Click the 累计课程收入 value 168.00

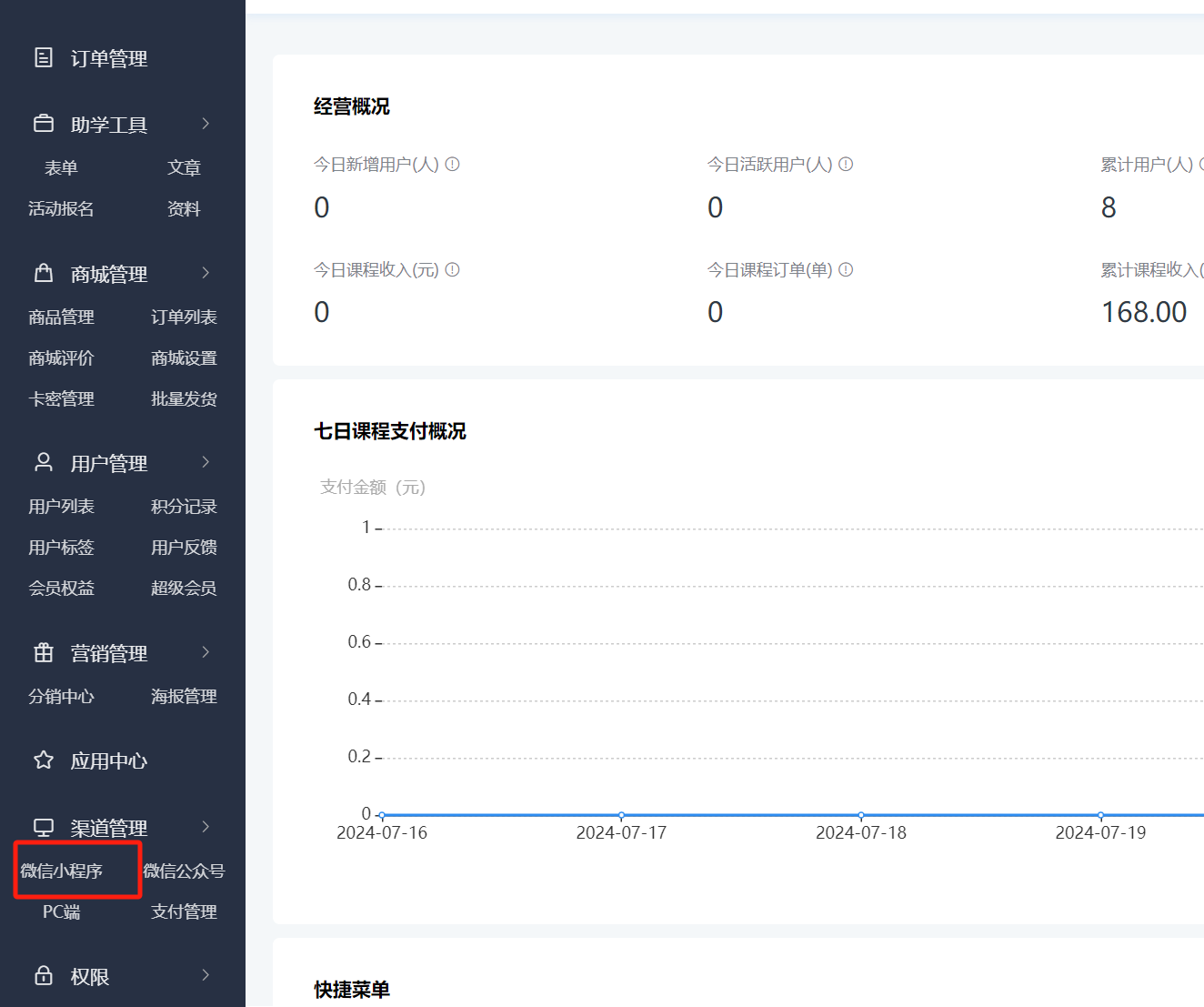click(x=1144, y=313)
